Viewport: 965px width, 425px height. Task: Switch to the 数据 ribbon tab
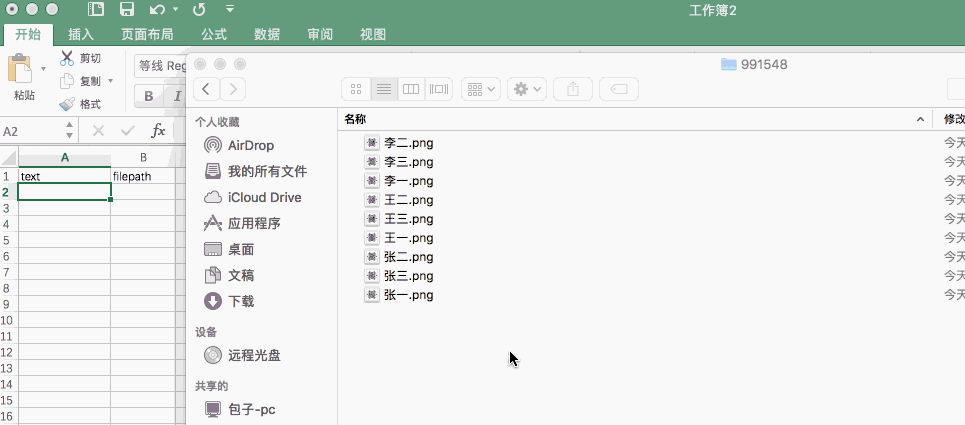(267, 34)
